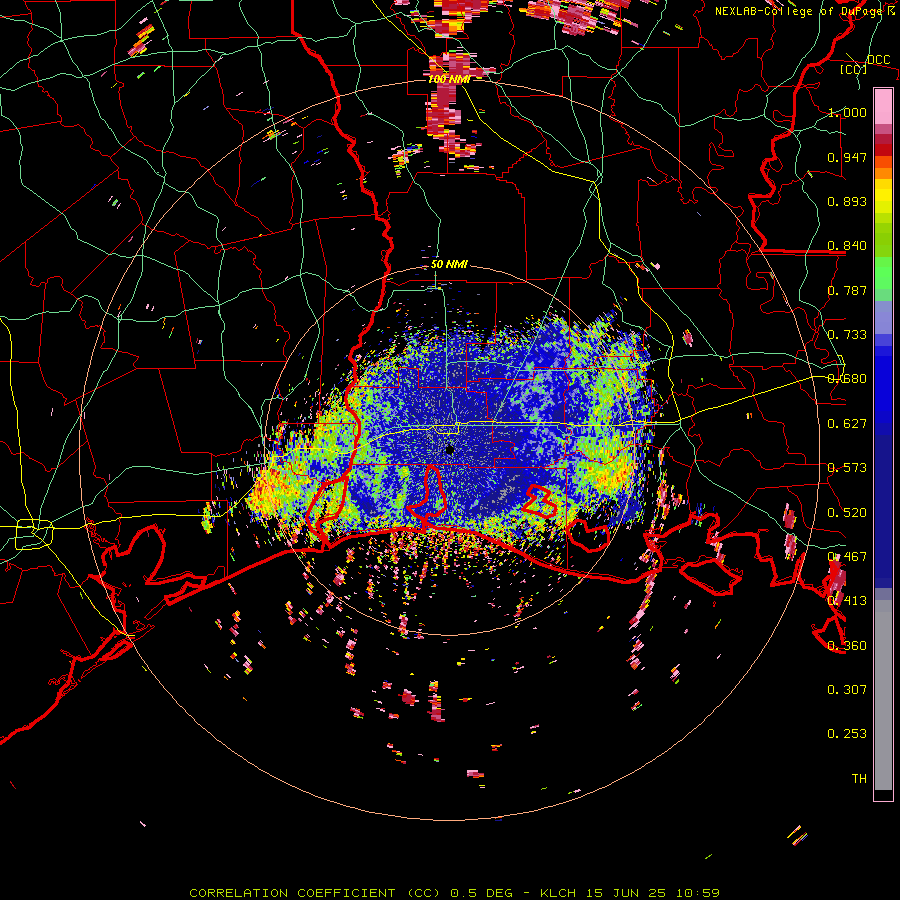Click the "0.5 DEG" elevation angle text

click(x=483, y=893)
